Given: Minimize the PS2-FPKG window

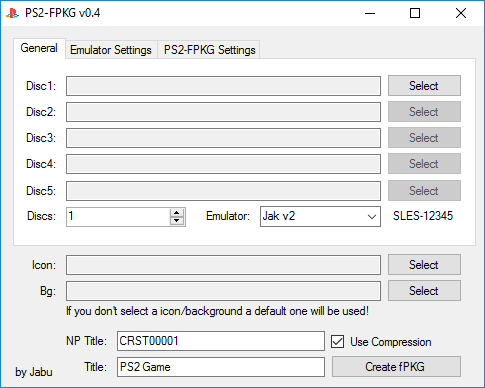Looking at the screenshot, I should tap(370, 13).
